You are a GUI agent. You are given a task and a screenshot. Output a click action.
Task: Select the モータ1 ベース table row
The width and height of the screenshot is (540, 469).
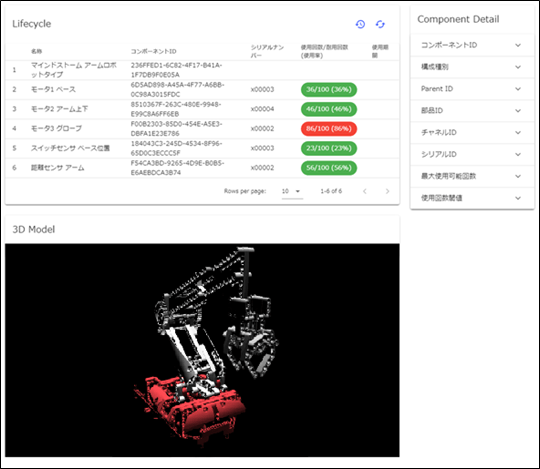[202, 90]
